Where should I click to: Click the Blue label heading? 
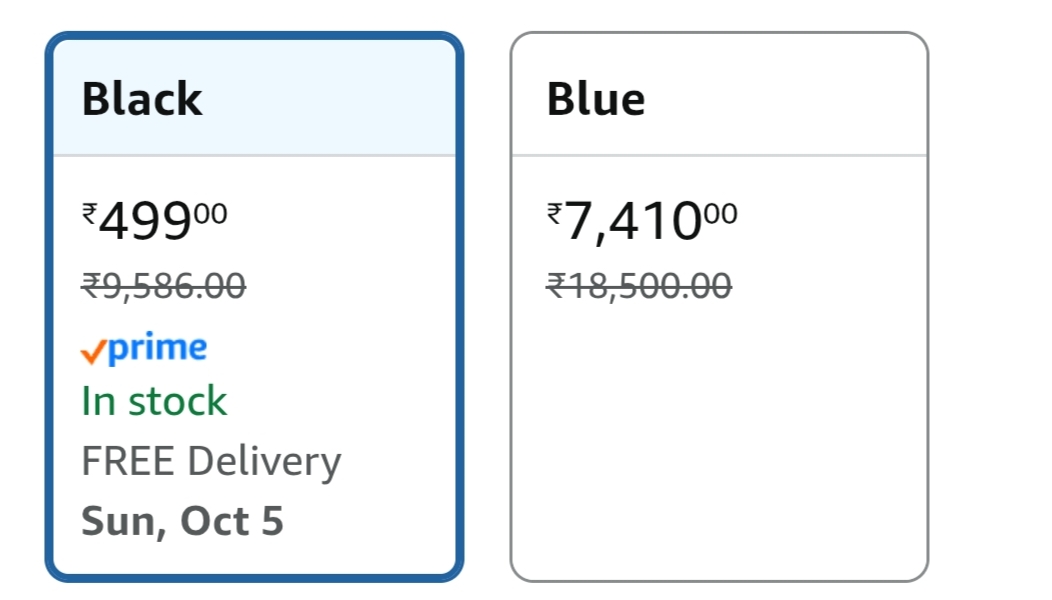pos(596,99)
